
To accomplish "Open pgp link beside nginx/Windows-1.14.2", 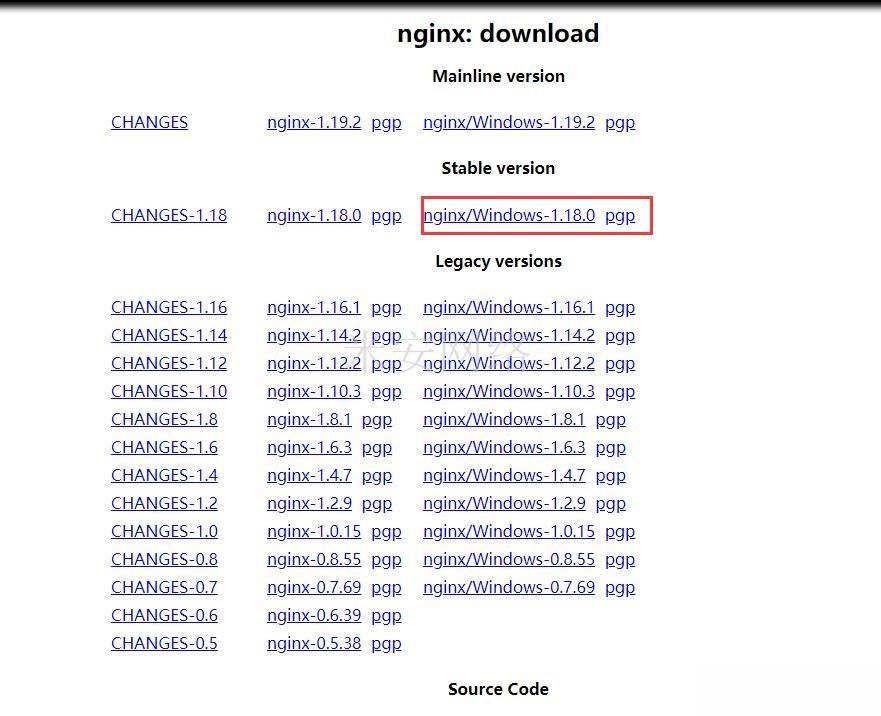I will [x=620, y=337].
